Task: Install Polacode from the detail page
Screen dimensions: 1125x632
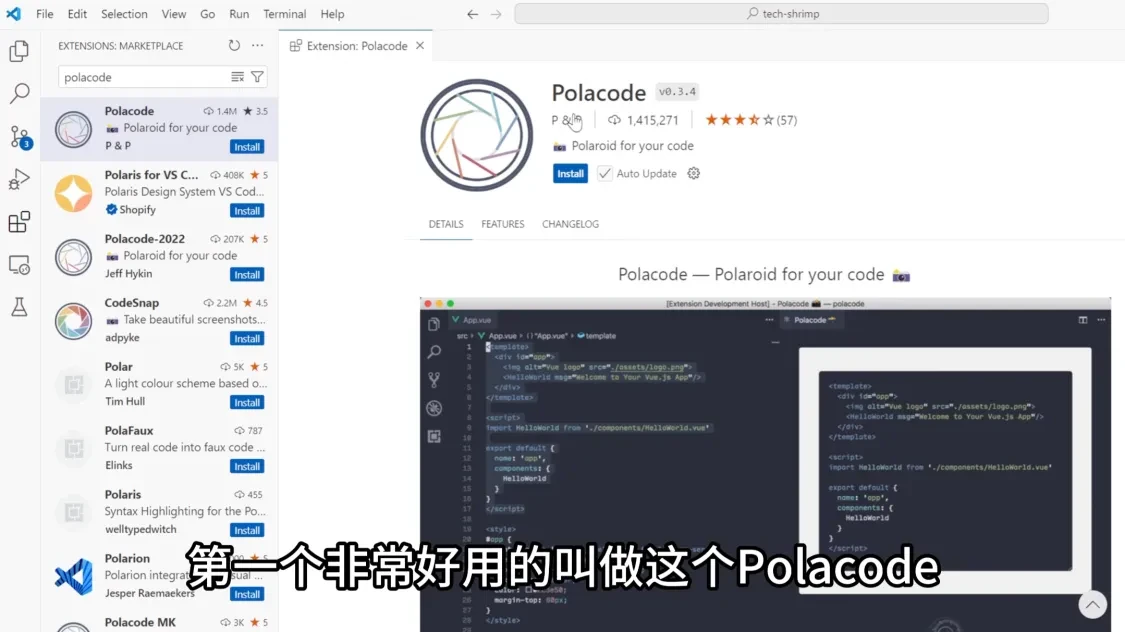Action: [x=570, y=174]
